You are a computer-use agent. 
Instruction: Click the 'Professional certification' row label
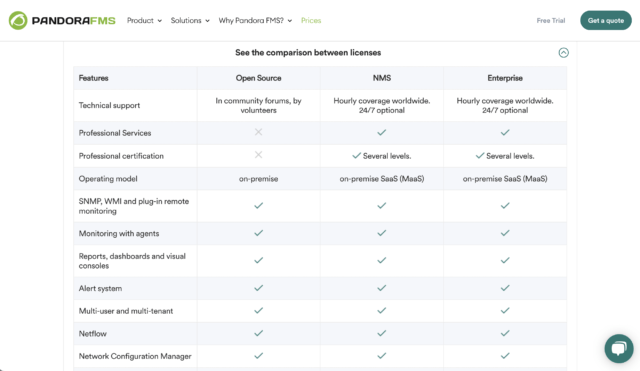click(121, 156)
